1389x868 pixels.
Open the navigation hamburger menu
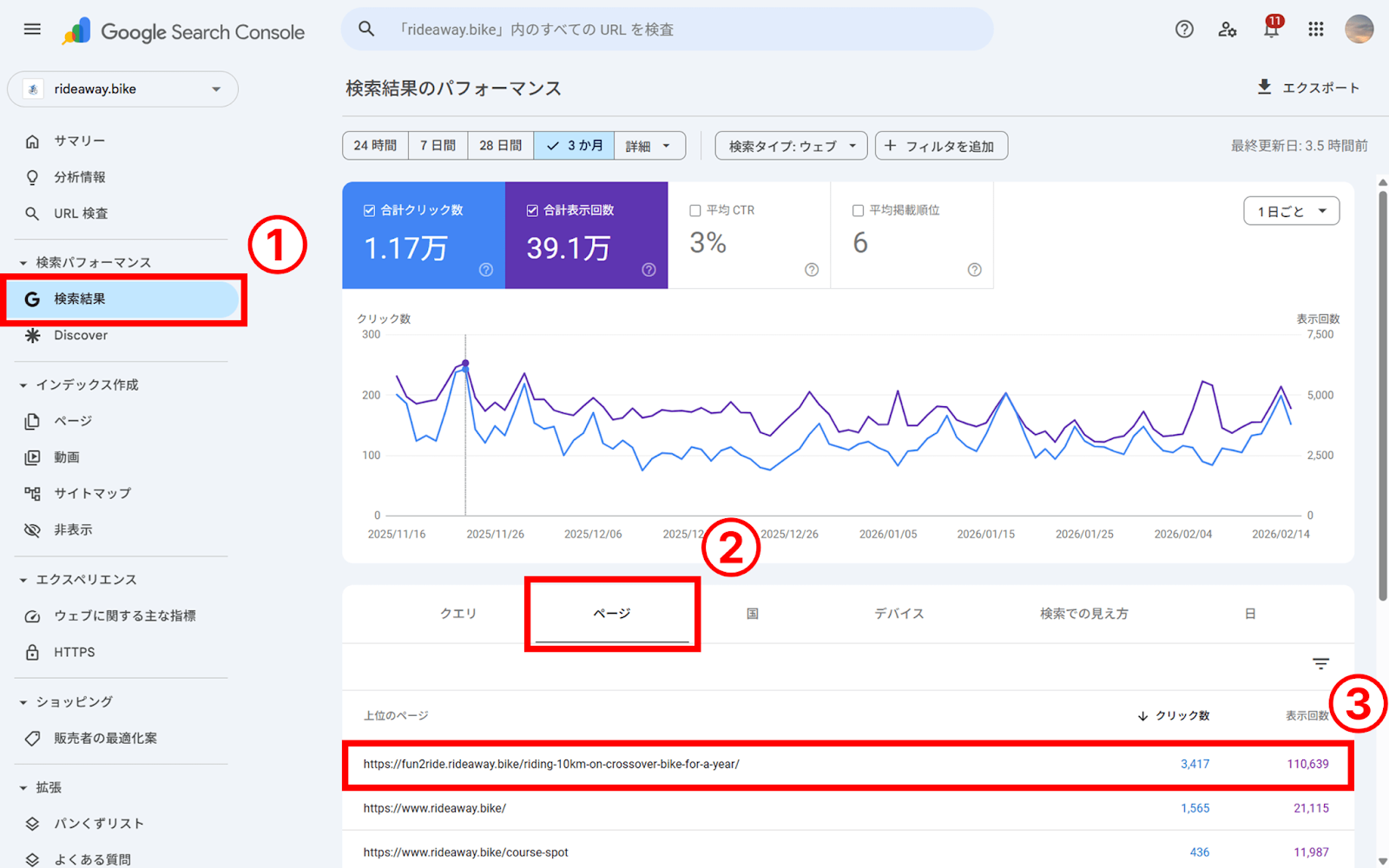(32, 29)
